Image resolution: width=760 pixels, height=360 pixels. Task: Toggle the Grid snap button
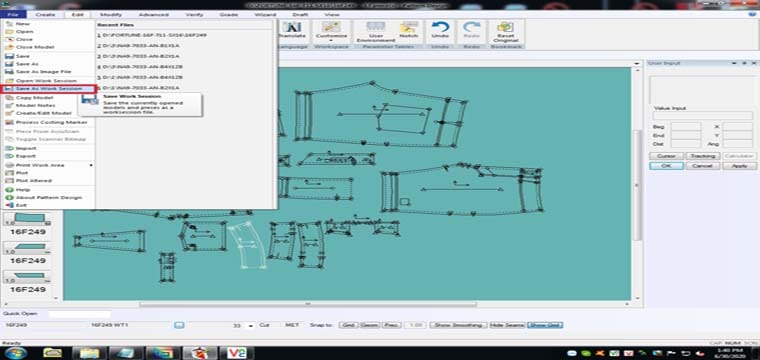pos(348,325)
